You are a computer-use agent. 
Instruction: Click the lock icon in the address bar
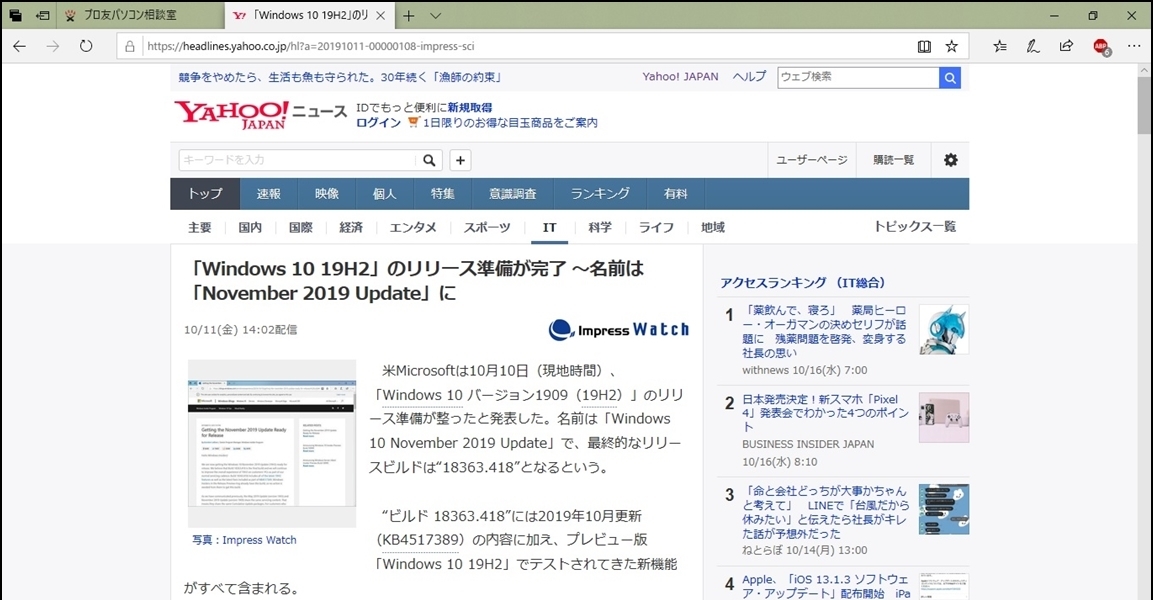click(x=129, y=46)
